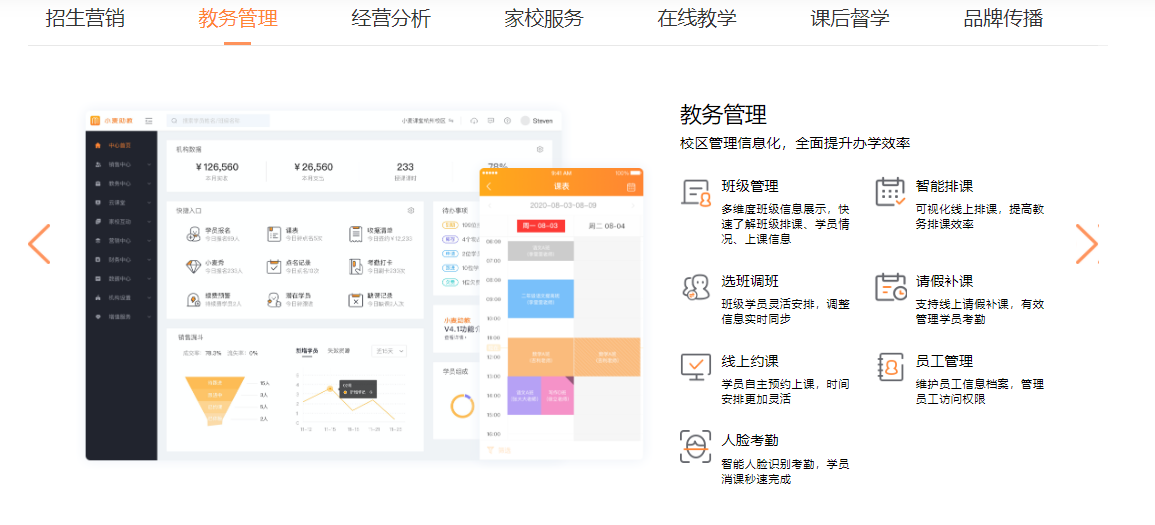Expand the 财务中心 sidebar menu

pos(122,260)
